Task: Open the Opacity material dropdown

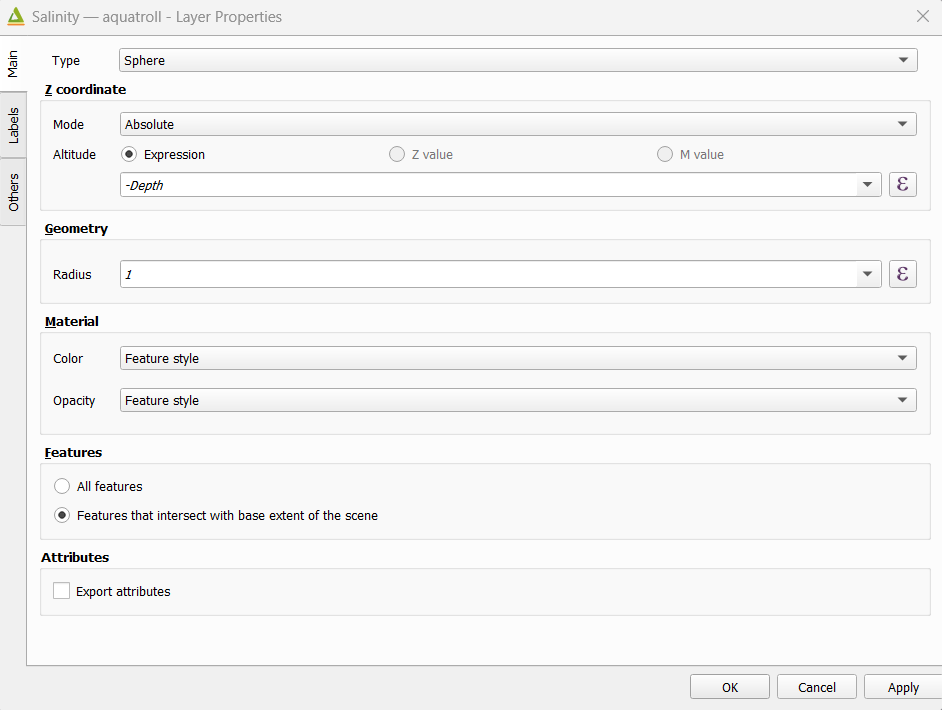Action: 518,400
